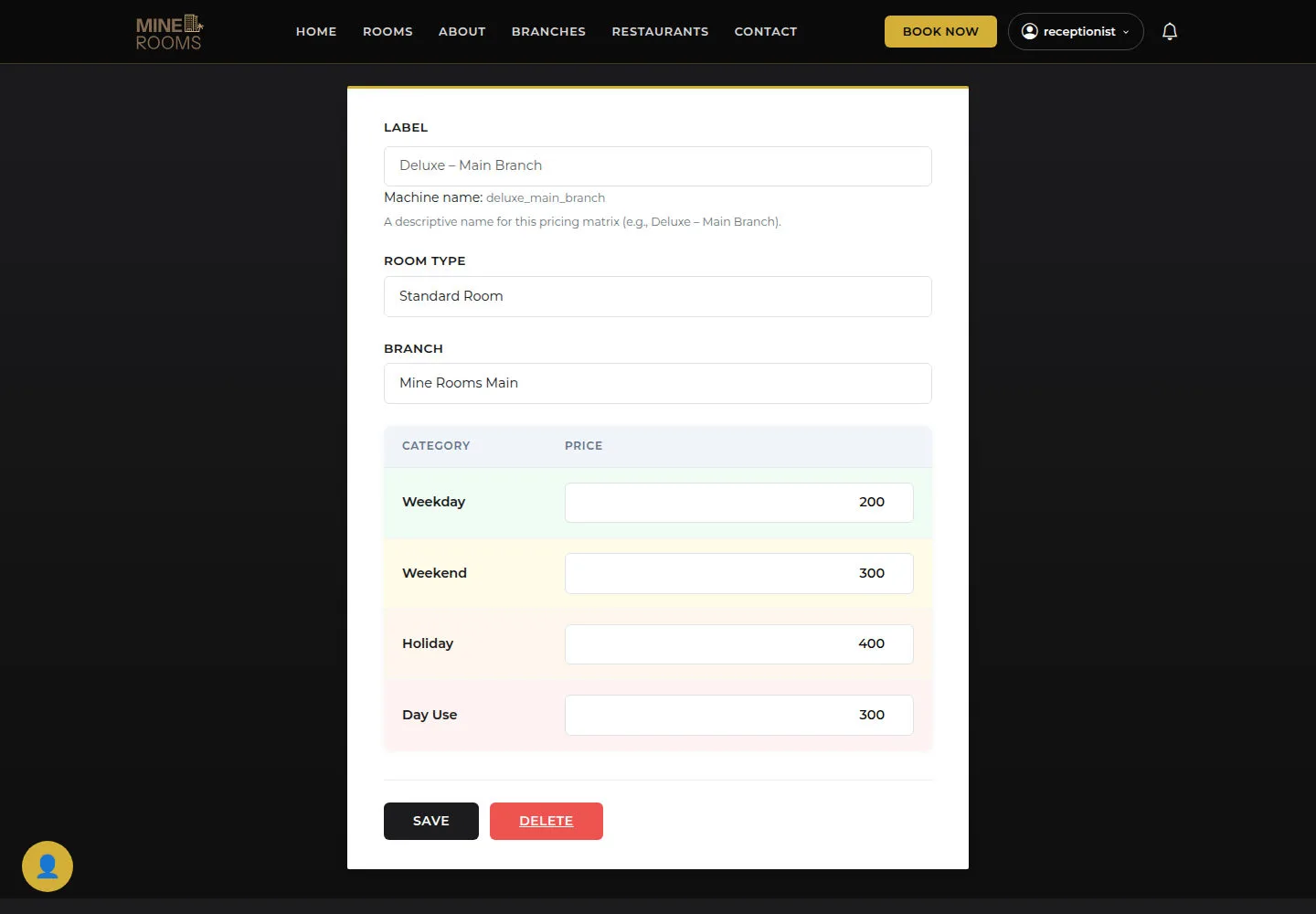This screenshot has height=914, width=1316.
Task: Click the 'Holiday' row label
Action: (428, 643)
